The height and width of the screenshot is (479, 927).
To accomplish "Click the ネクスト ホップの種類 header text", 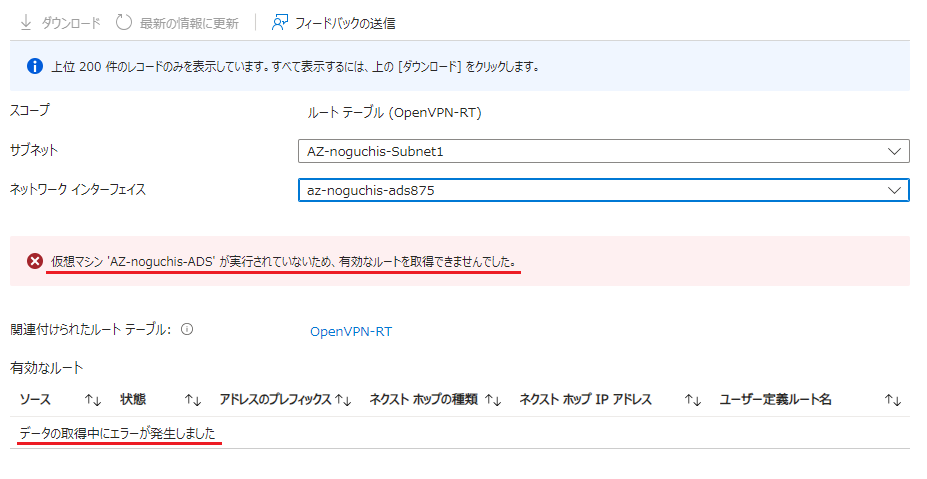I will 423,399.
